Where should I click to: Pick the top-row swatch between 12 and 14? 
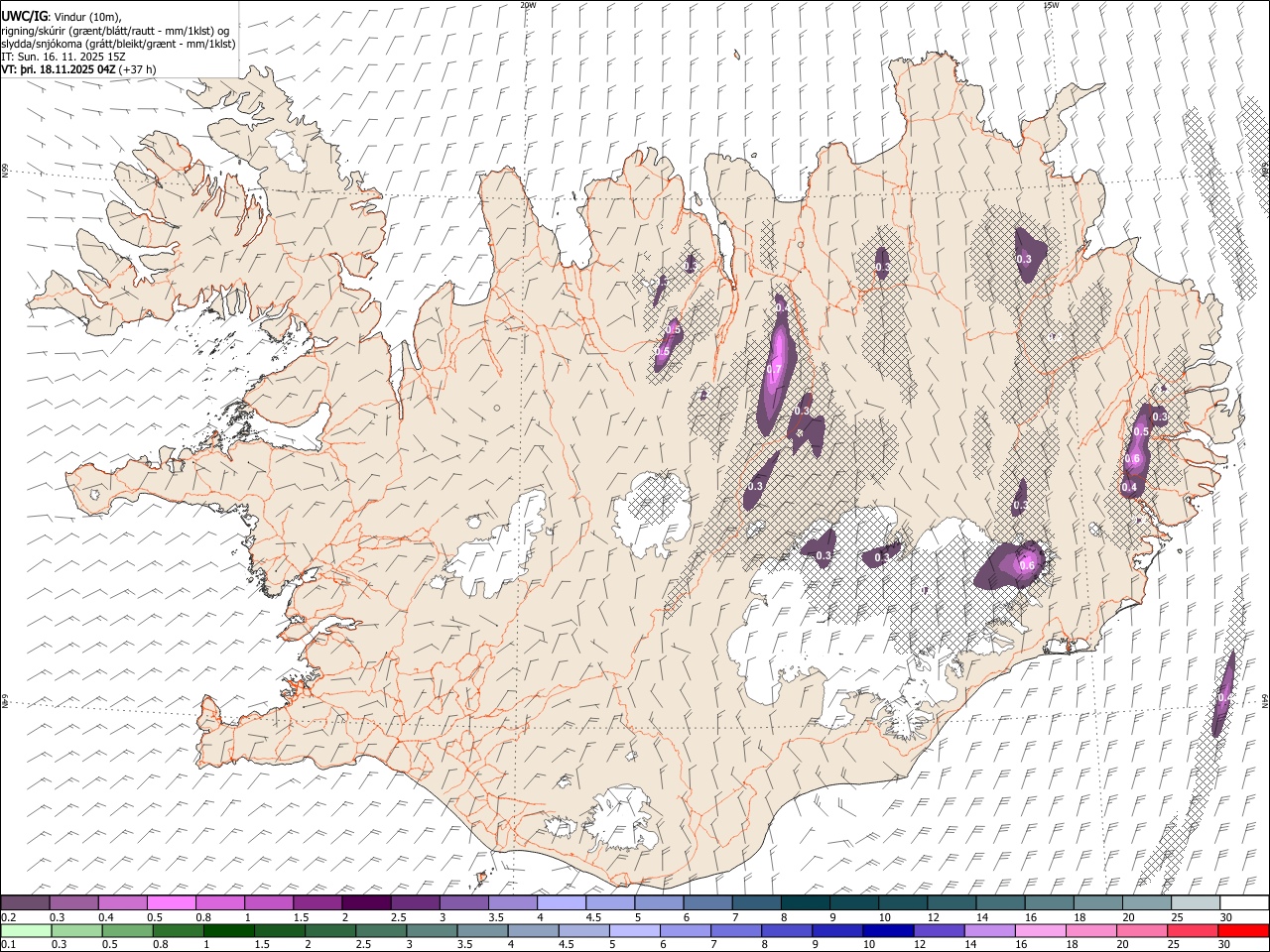[952, 902]
